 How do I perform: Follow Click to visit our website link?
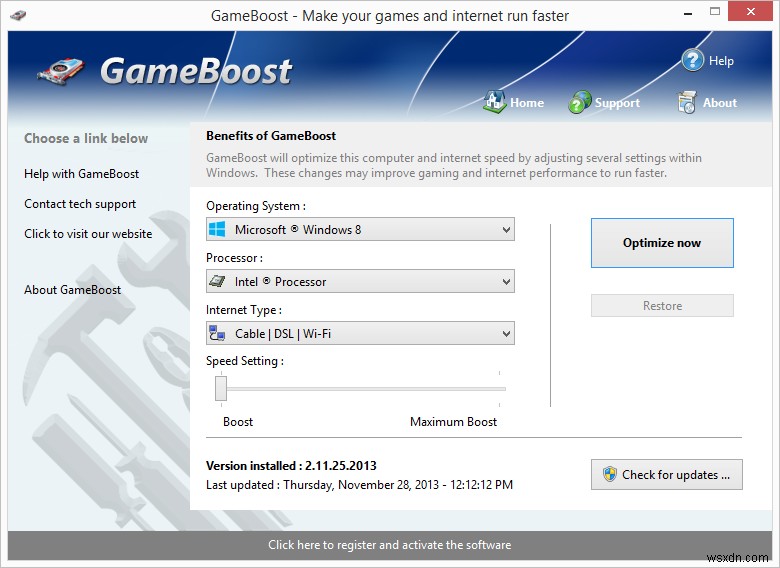(x=88, y=234)
